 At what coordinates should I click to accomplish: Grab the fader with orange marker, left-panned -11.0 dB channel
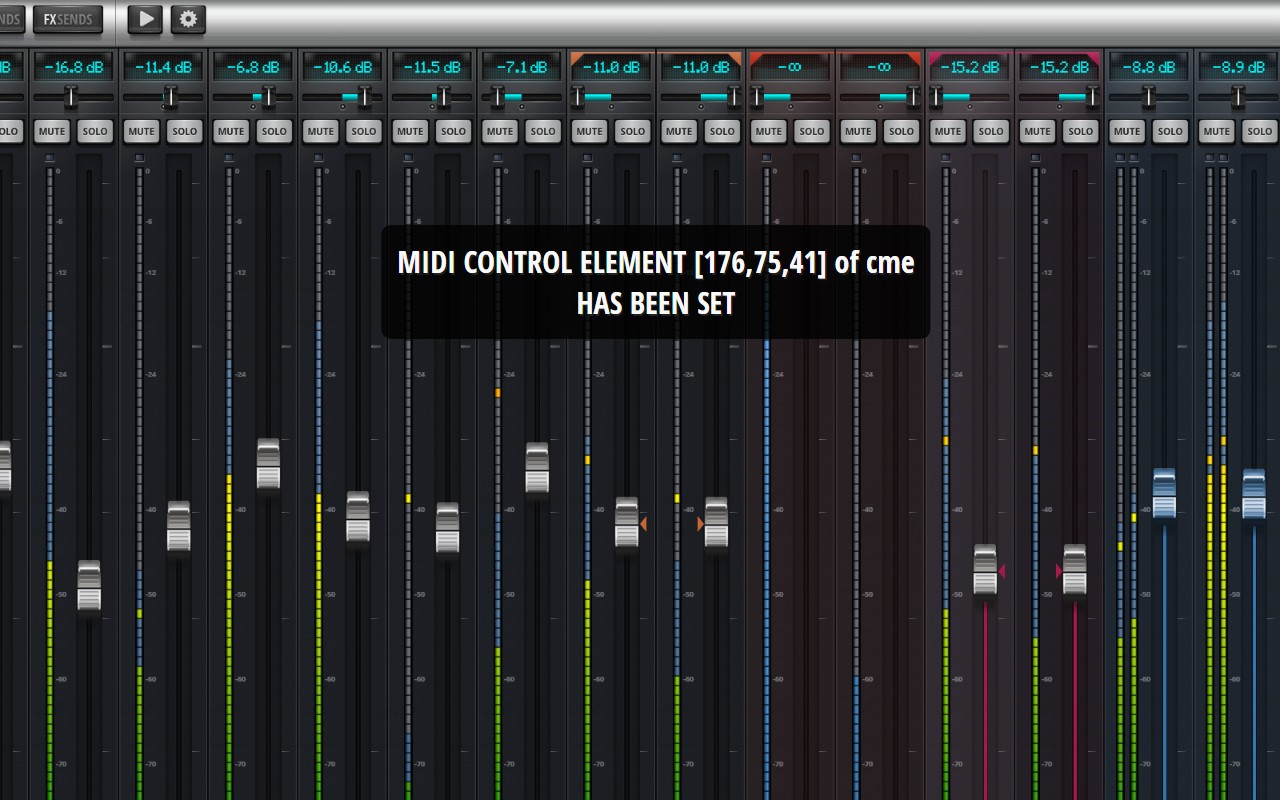[x=626, y=523]
